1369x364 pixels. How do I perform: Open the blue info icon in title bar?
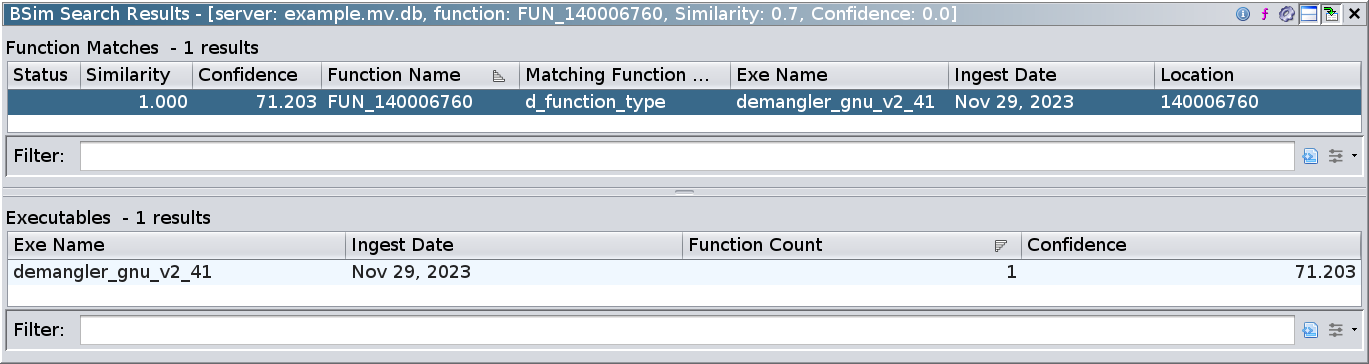point(1243,14)
